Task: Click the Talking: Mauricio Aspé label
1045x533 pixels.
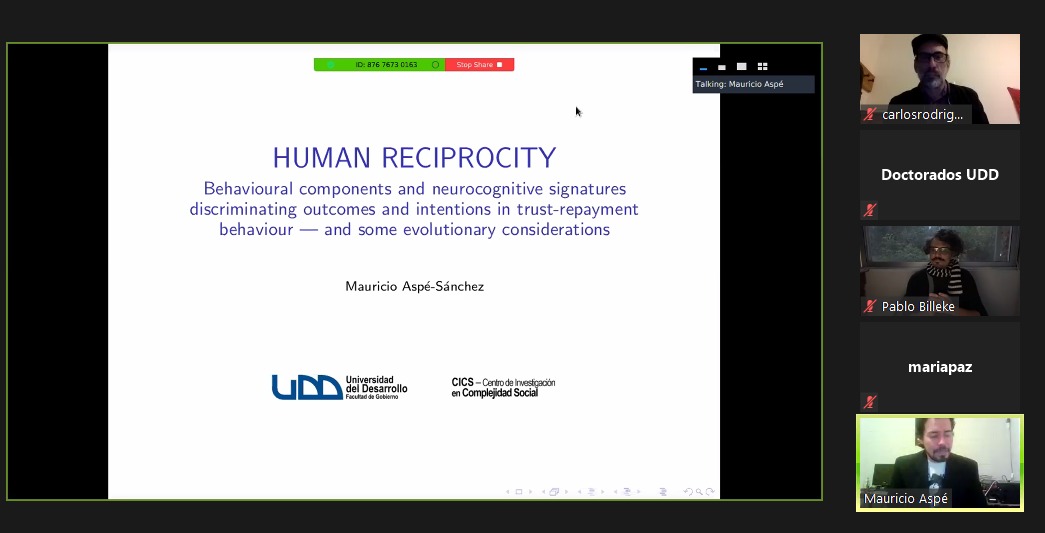Action: pos(740,84)
